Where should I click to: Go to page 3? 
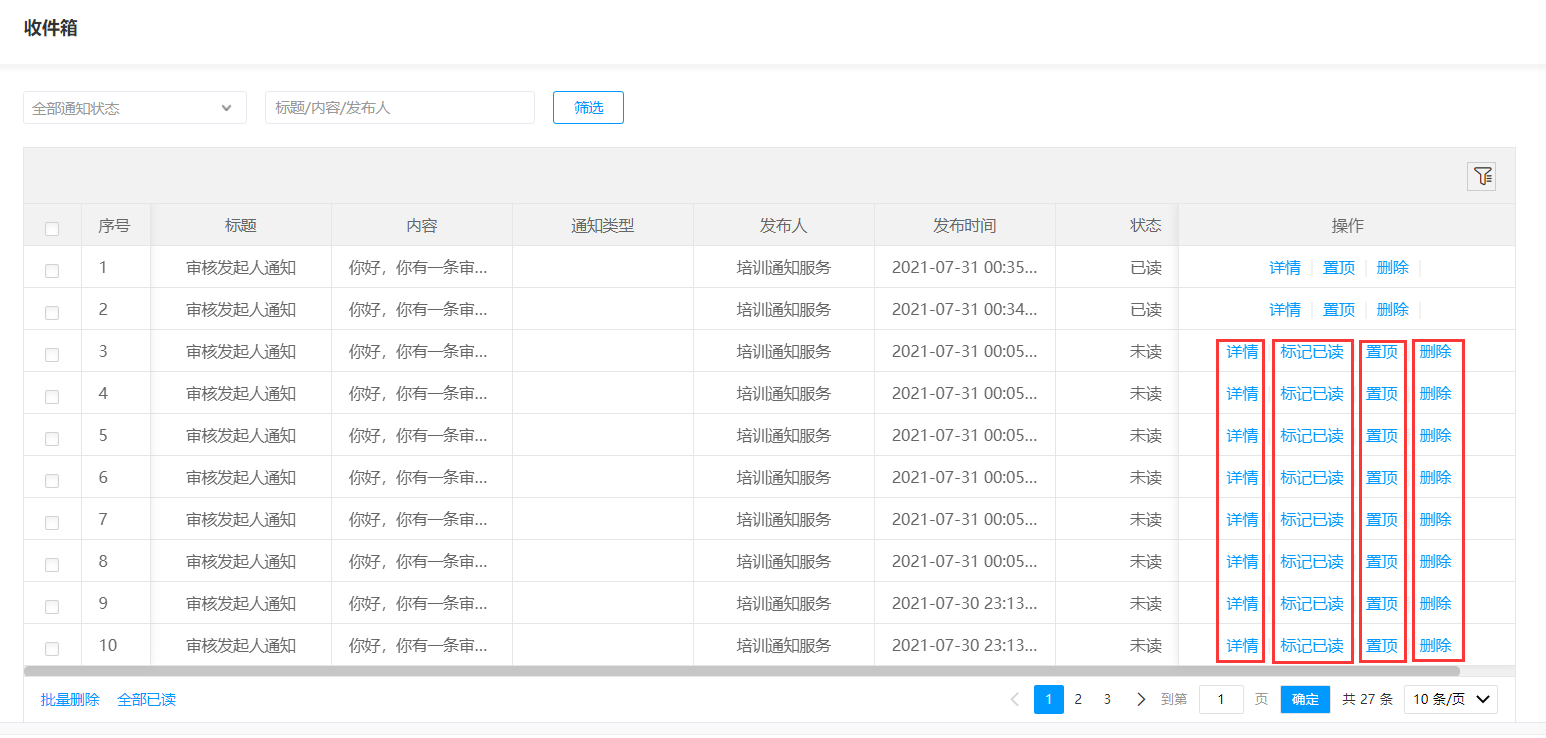(x=1107, y=699)
